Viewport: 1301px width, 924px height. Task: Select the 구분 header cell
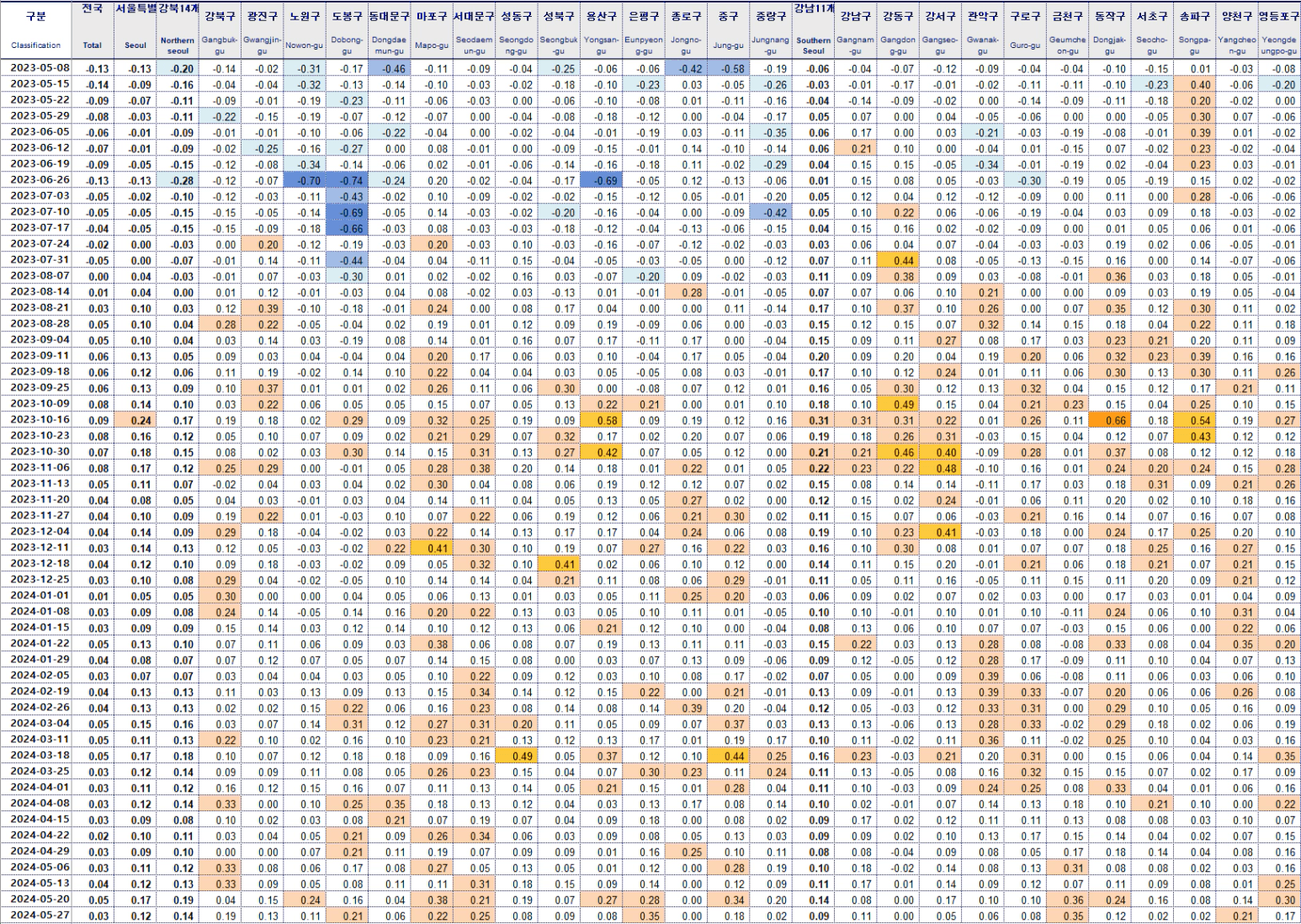coord(36,16)
